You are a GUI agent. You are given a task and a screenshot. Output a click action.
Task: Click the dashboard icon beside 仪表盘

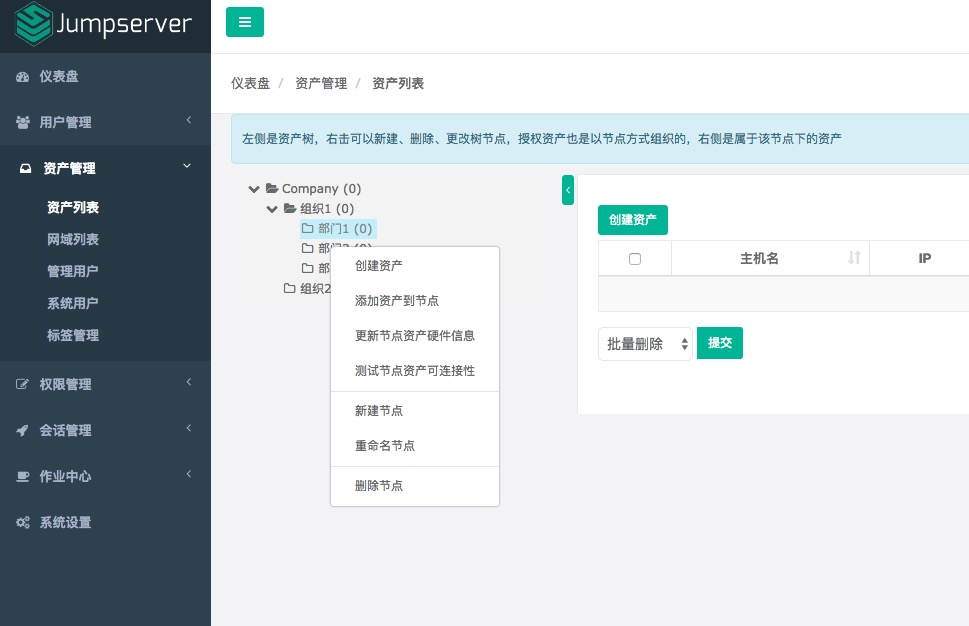23,77
